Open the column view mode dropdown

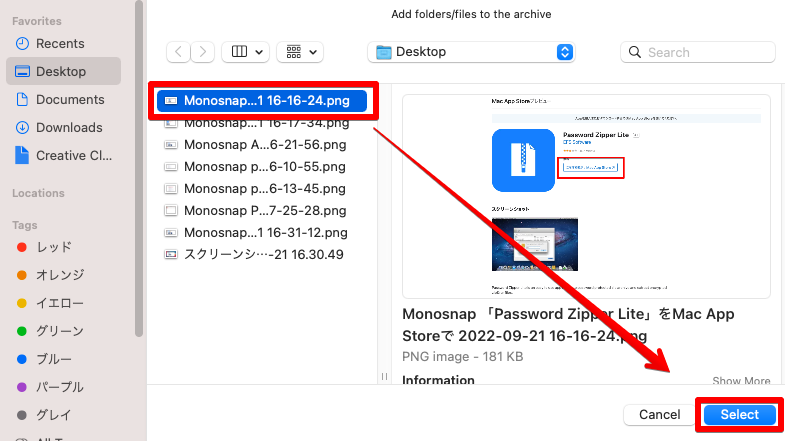point(246,52)
